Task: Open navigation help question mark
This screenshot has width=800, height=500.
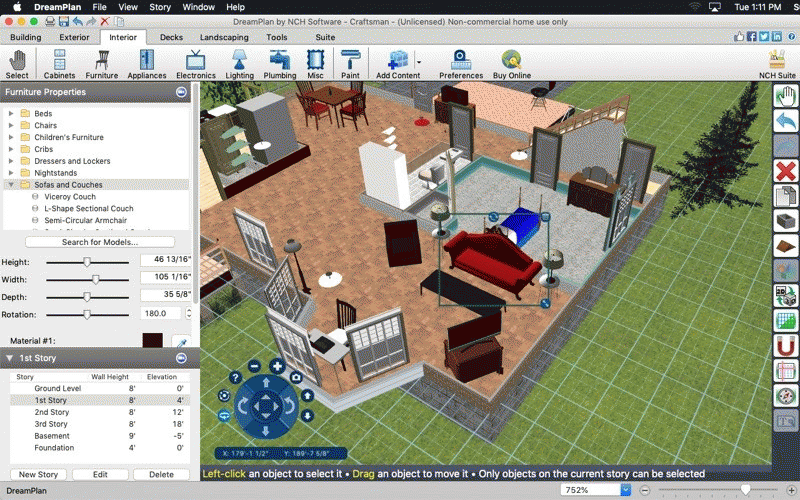Action: (235, 378)
